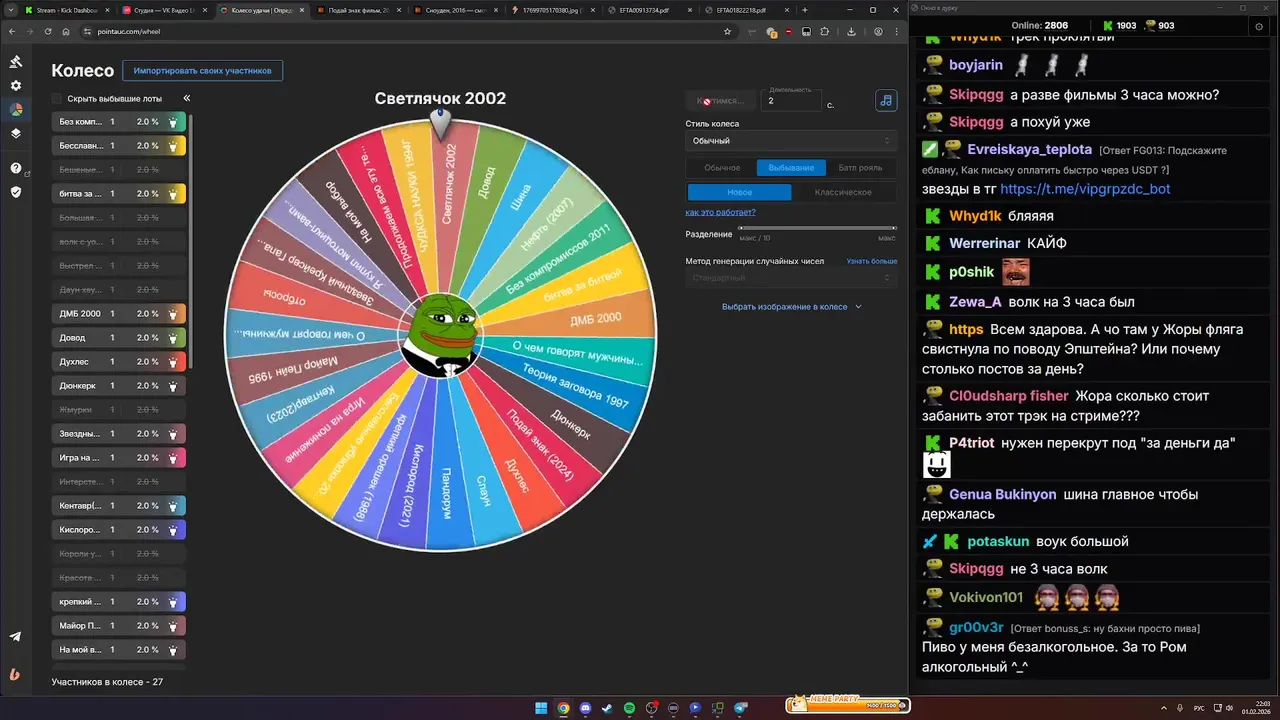Click the light bulb icon for Довод lot

(173, 338)
